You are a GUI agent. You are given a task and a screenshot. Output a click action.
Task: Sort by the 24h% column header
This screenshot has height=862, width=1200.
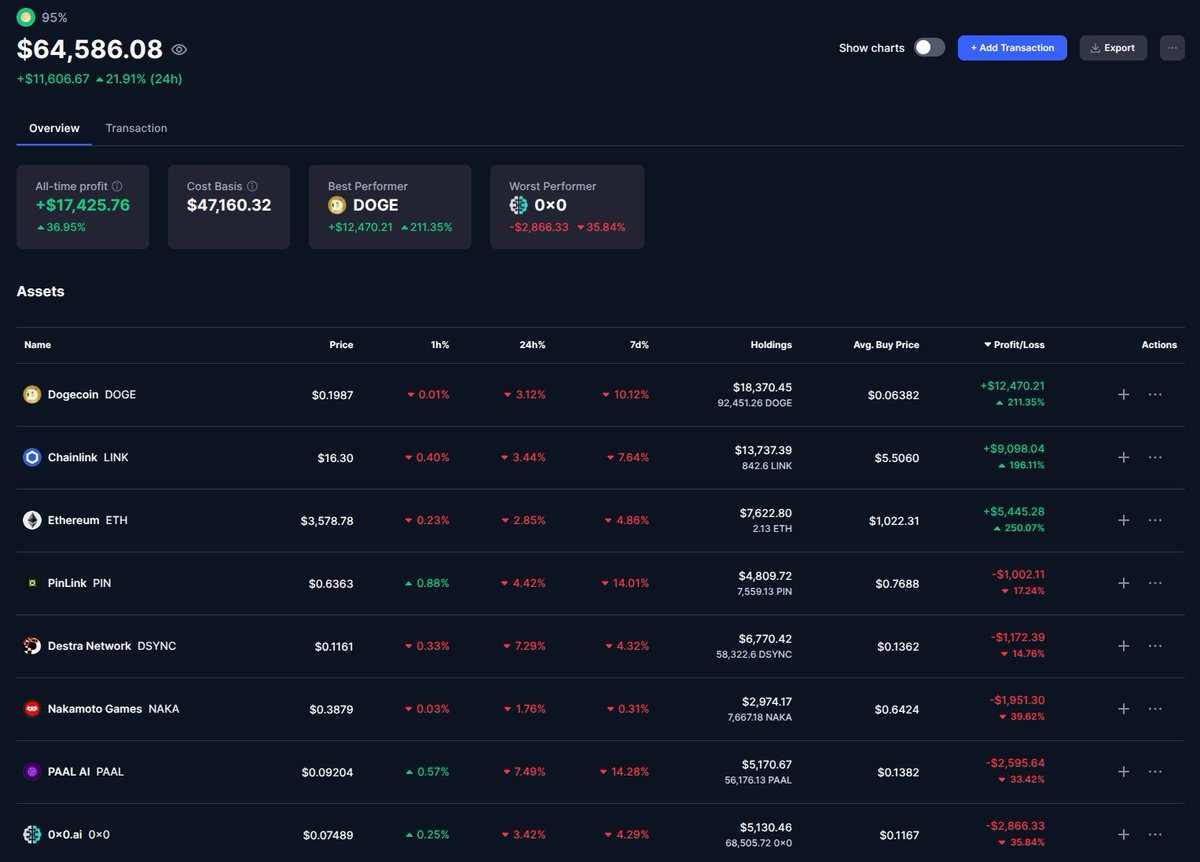click(531, 345)
